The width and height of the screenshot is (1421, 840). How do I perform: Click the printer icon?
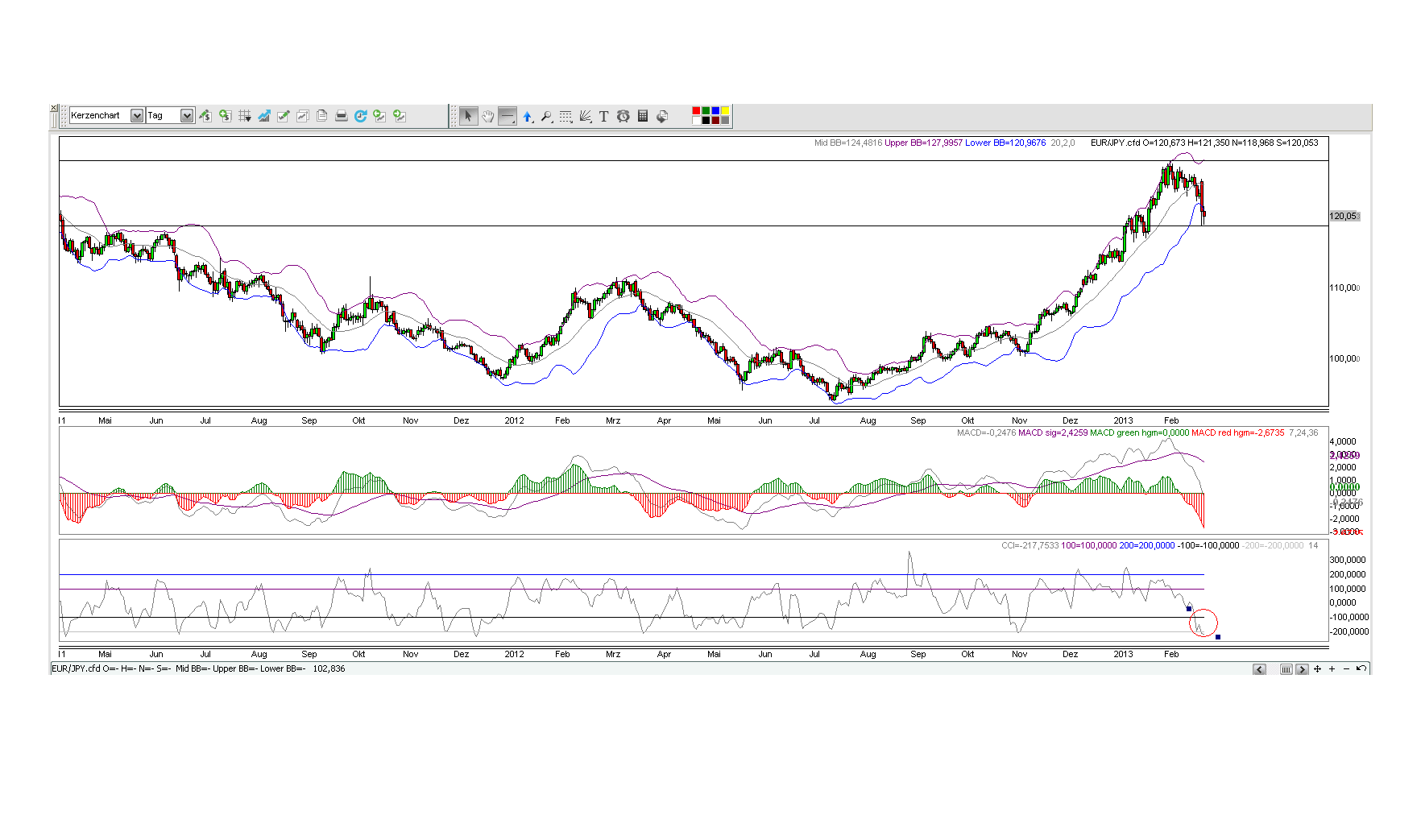pos(341,116)
